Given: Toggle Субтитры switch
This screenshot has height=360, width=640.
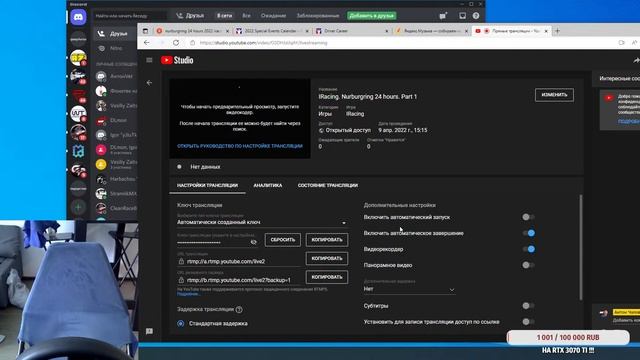Looking at the screenshot, I should 529,306.
